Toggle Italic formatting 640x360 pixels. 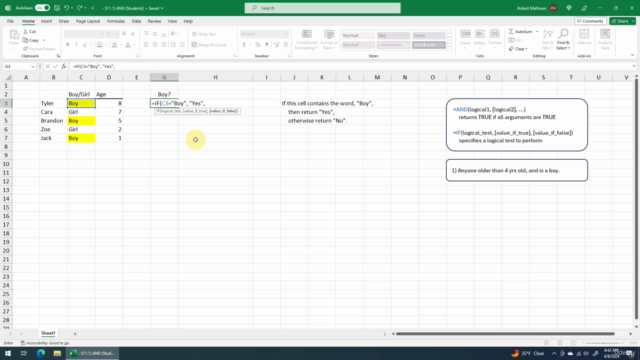click(x=76, y=45)
